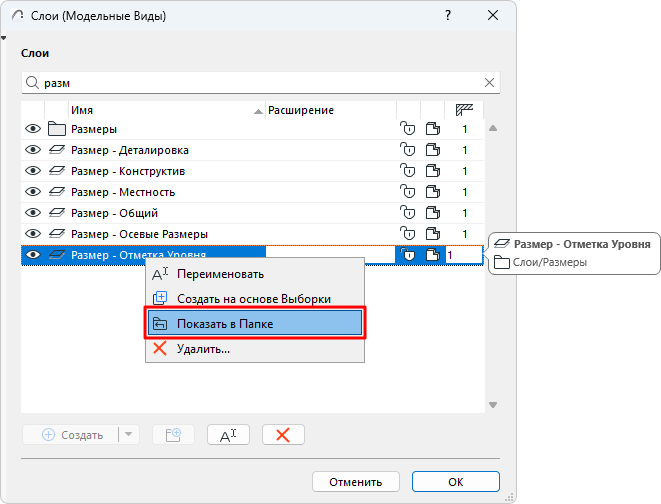Toggle visibility of the Размеры folder
The width and height of the screenshot is (661, 504).
point(32,129)
